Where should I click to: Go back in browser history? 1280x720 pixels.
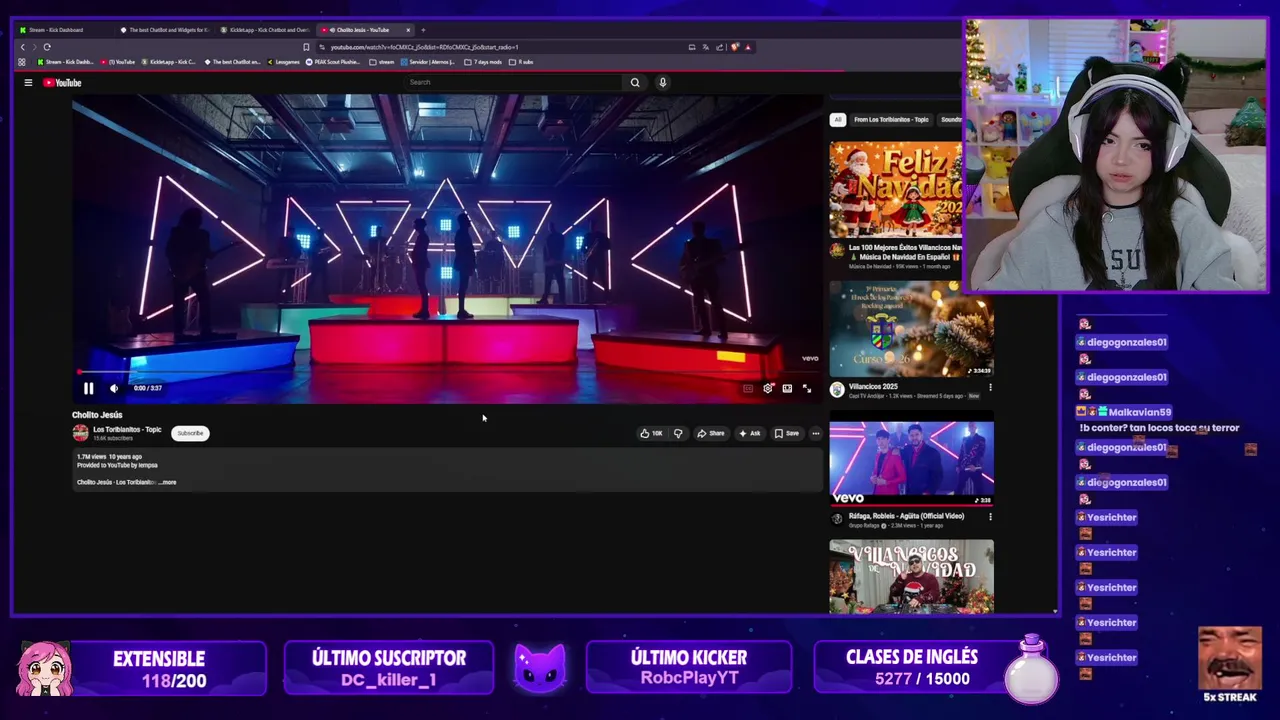(x=22, y=47)
